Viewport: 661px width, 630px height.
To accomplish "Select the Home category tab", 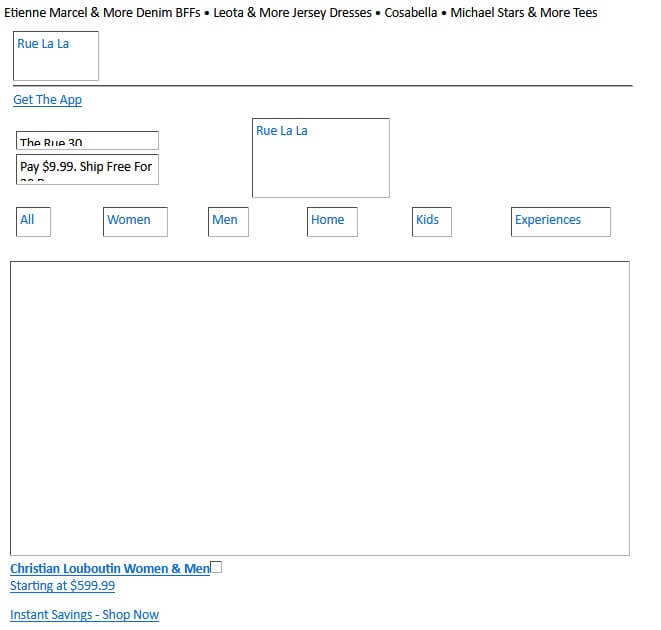I will point(332,221).
